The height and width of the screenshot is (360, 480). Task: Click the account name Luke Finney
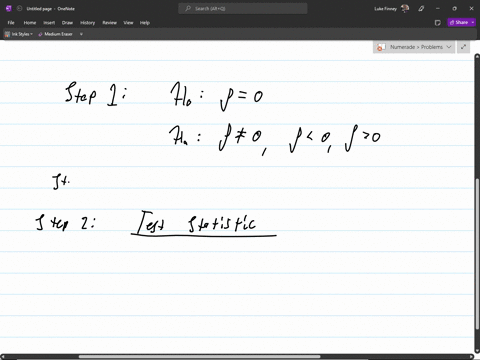(386, 9)
